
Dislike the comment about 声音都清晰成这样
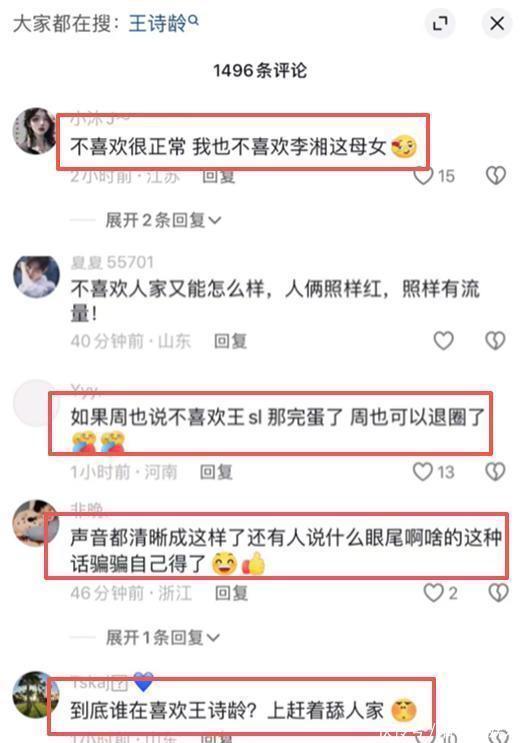coord(498,592)
